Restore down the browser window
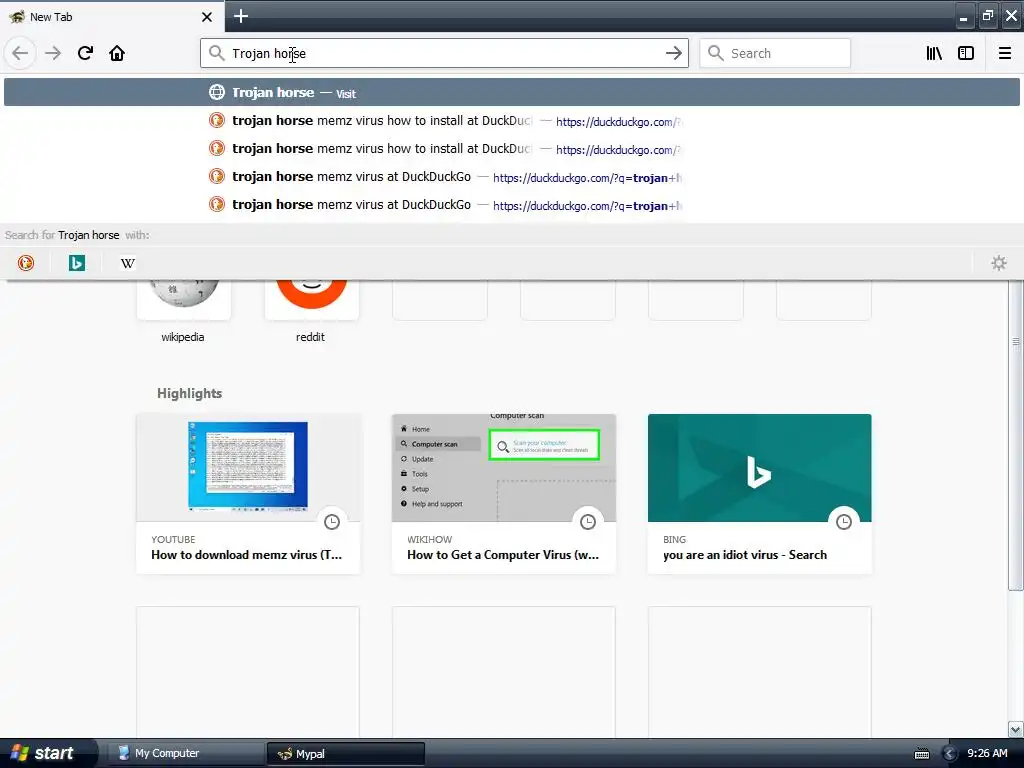The width and height of the screenshot is (1024, 768). (987, 16)
